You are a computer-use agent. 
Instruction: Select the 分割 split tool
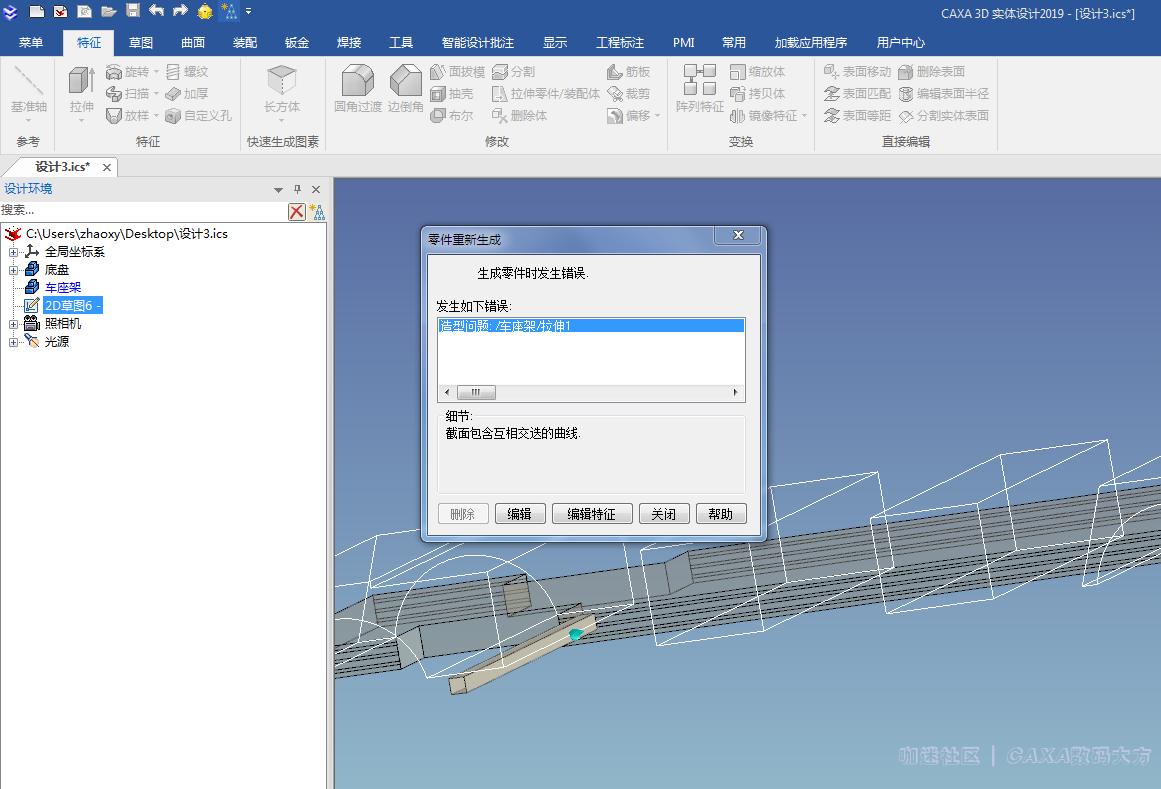[513, 72]
